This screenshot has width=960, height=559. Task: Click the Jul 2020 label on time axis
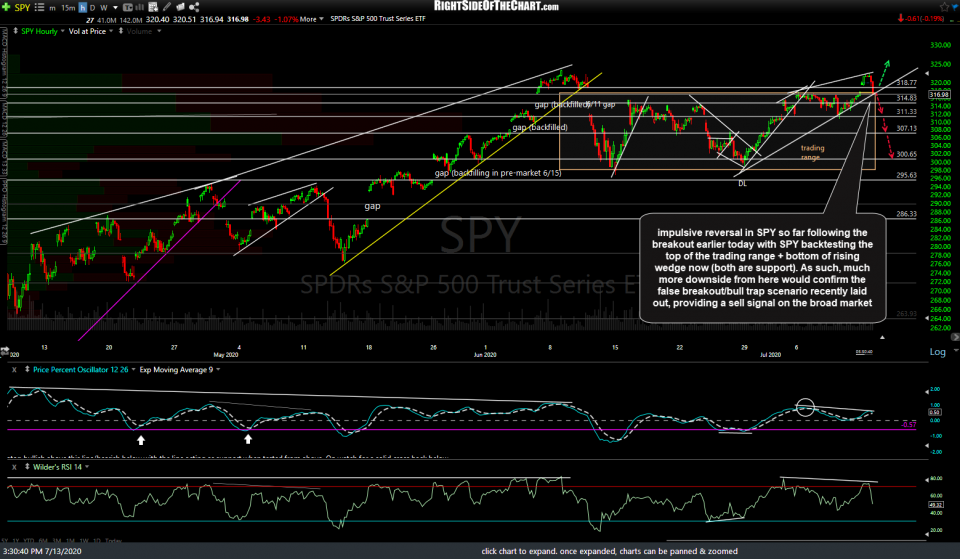[x=770, y=355]
